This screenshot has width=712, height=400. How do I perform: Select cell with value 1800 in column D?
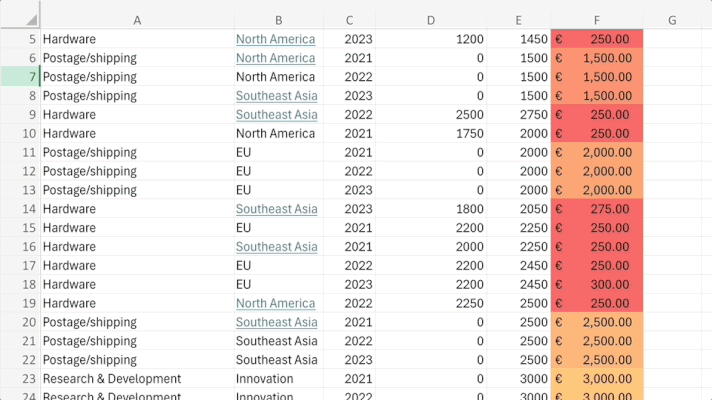click(x=430, y=209)
